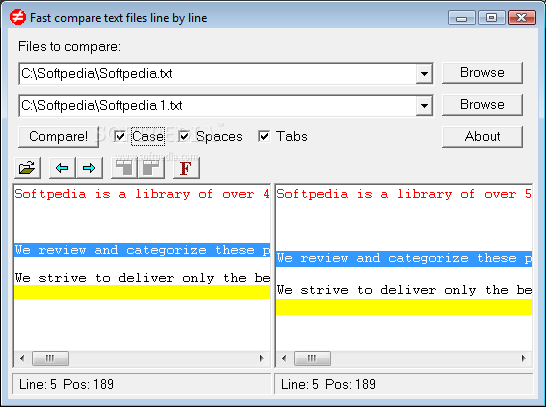
Task: Click the second gray layout toolbar icon
Action: 151,168
